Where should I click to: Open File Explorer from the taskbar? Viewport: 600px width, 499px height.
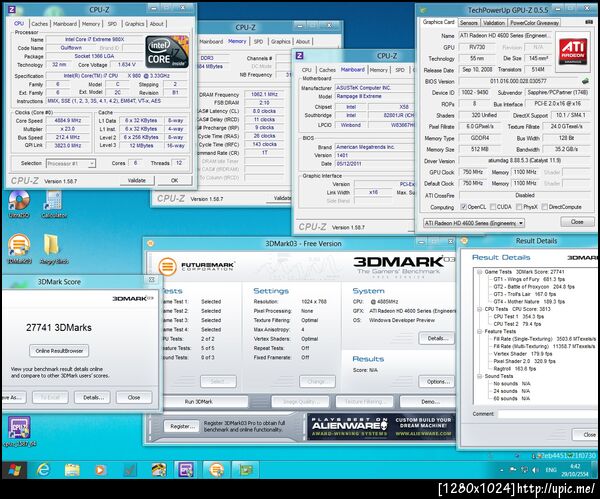tap(73, 468)
